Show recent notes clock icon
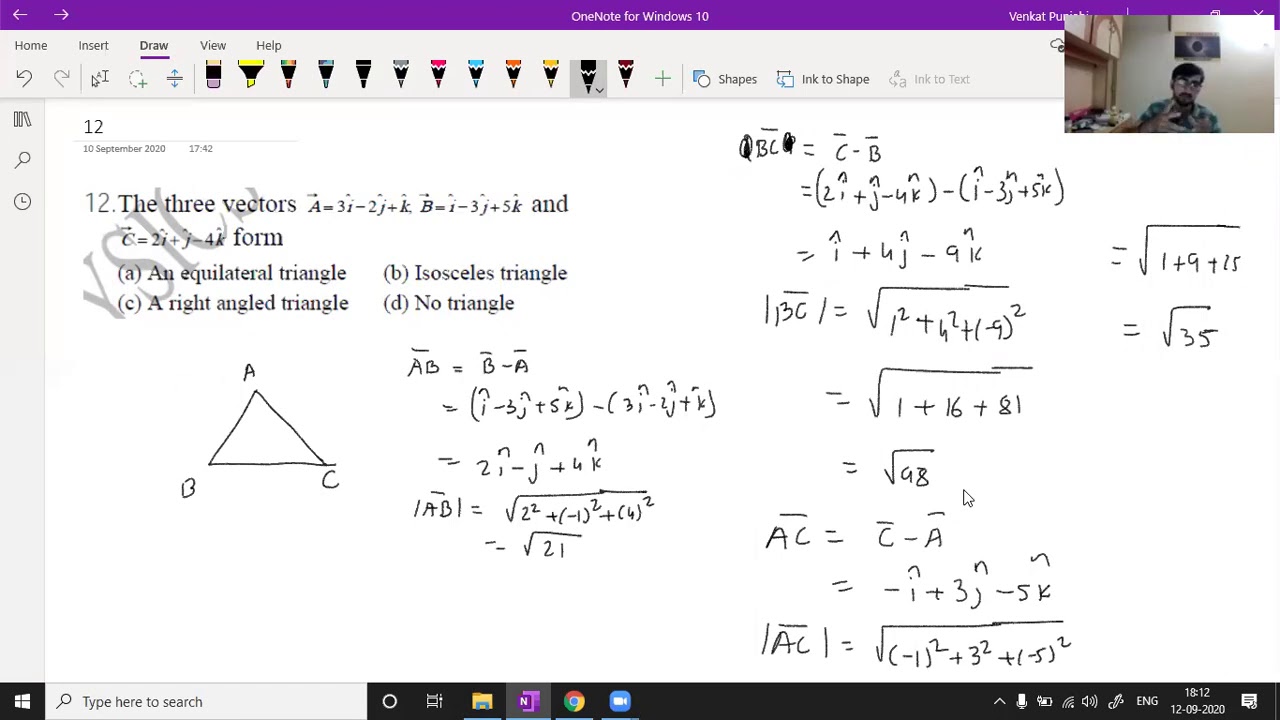This screenshot has width=1280, height=720. [x=22, y=201]
